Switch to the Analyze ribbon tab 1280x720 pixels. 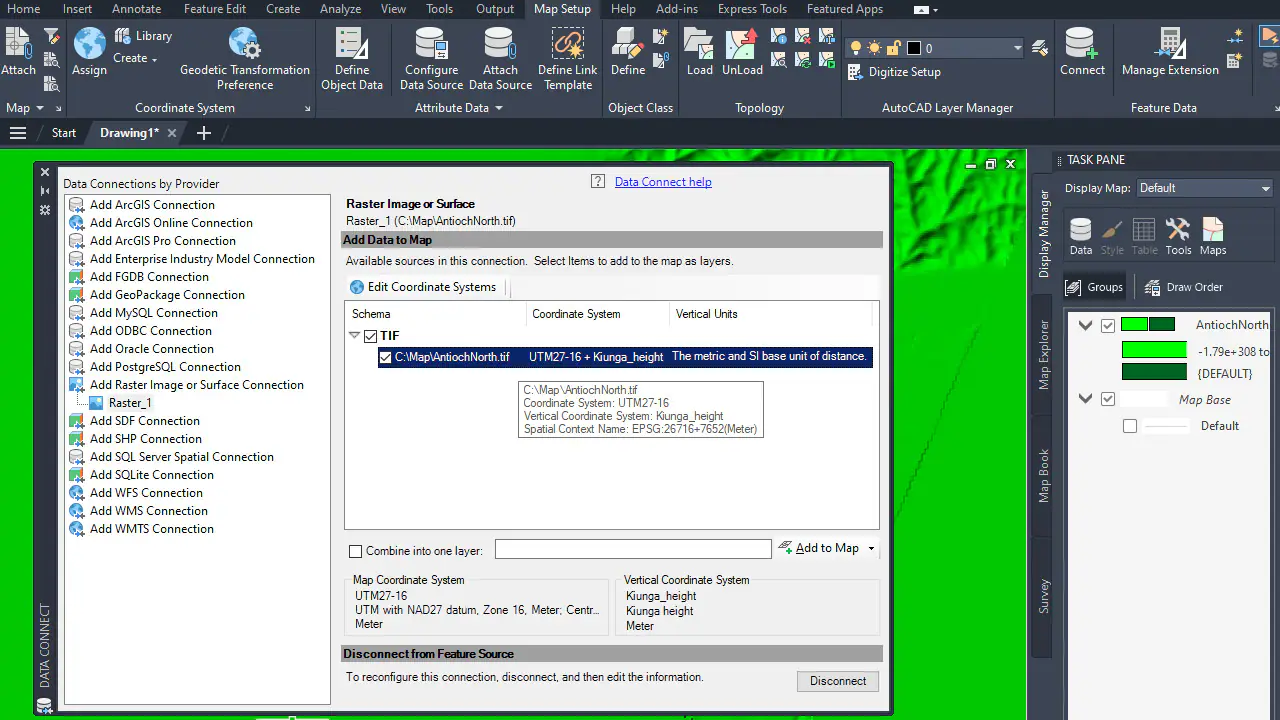340,9
